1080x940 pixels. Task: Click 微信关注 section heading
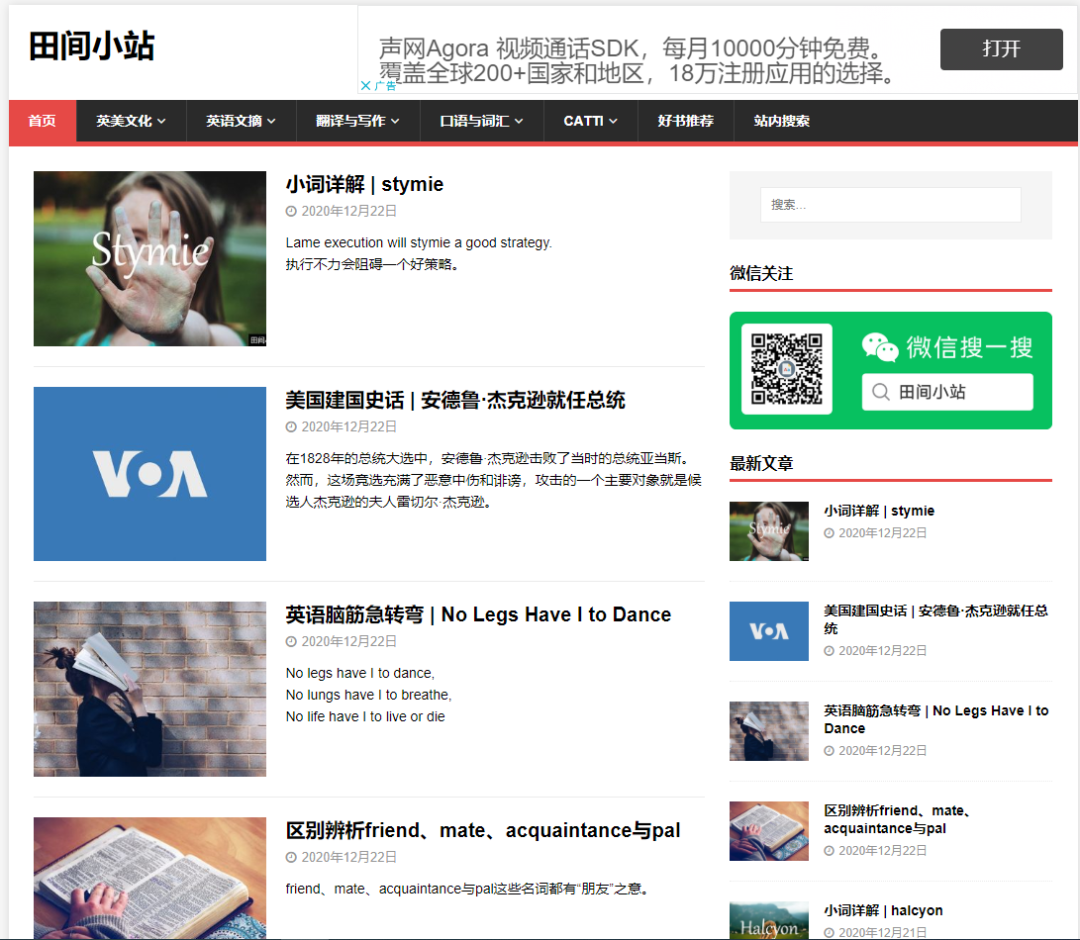click(761, 273)
